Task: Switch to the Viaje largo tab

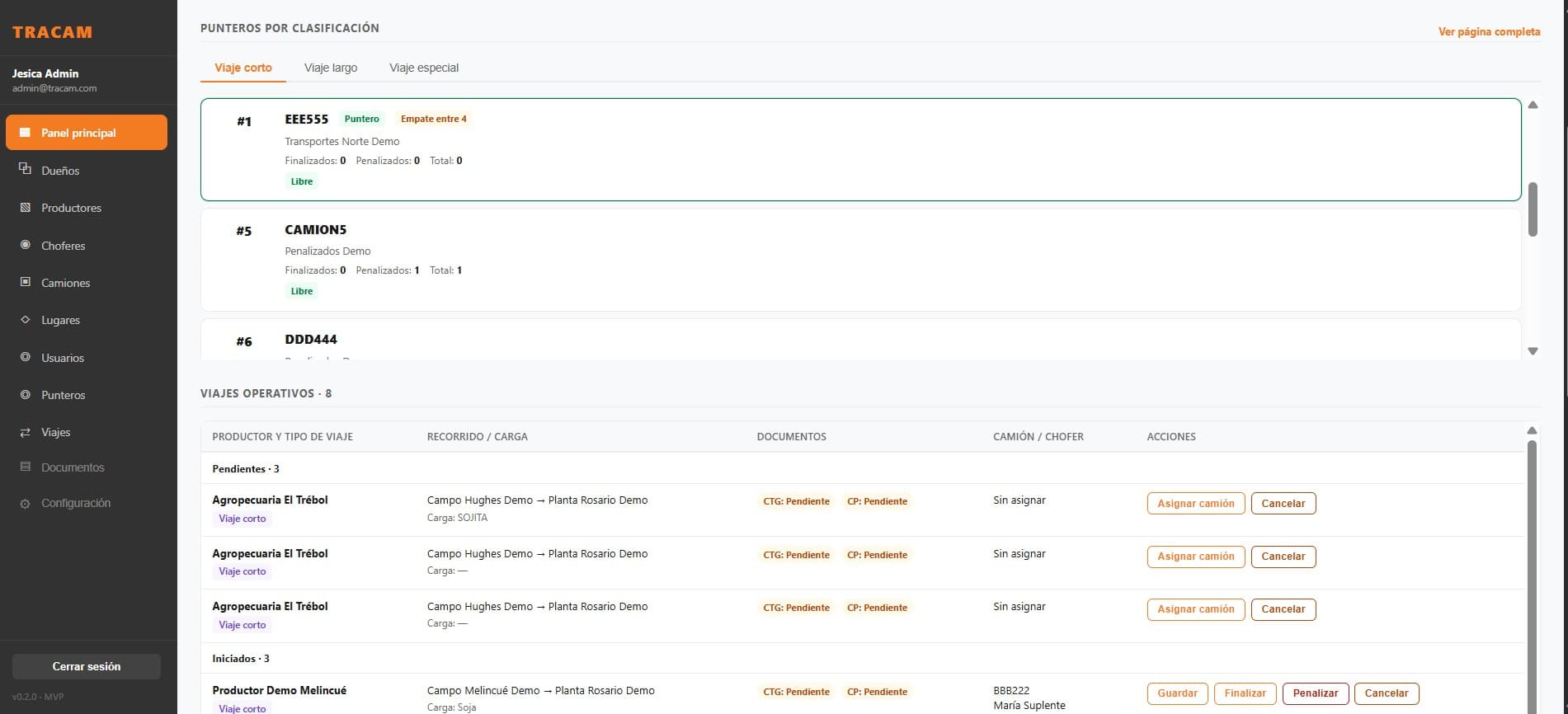Action: pos(331,68)
